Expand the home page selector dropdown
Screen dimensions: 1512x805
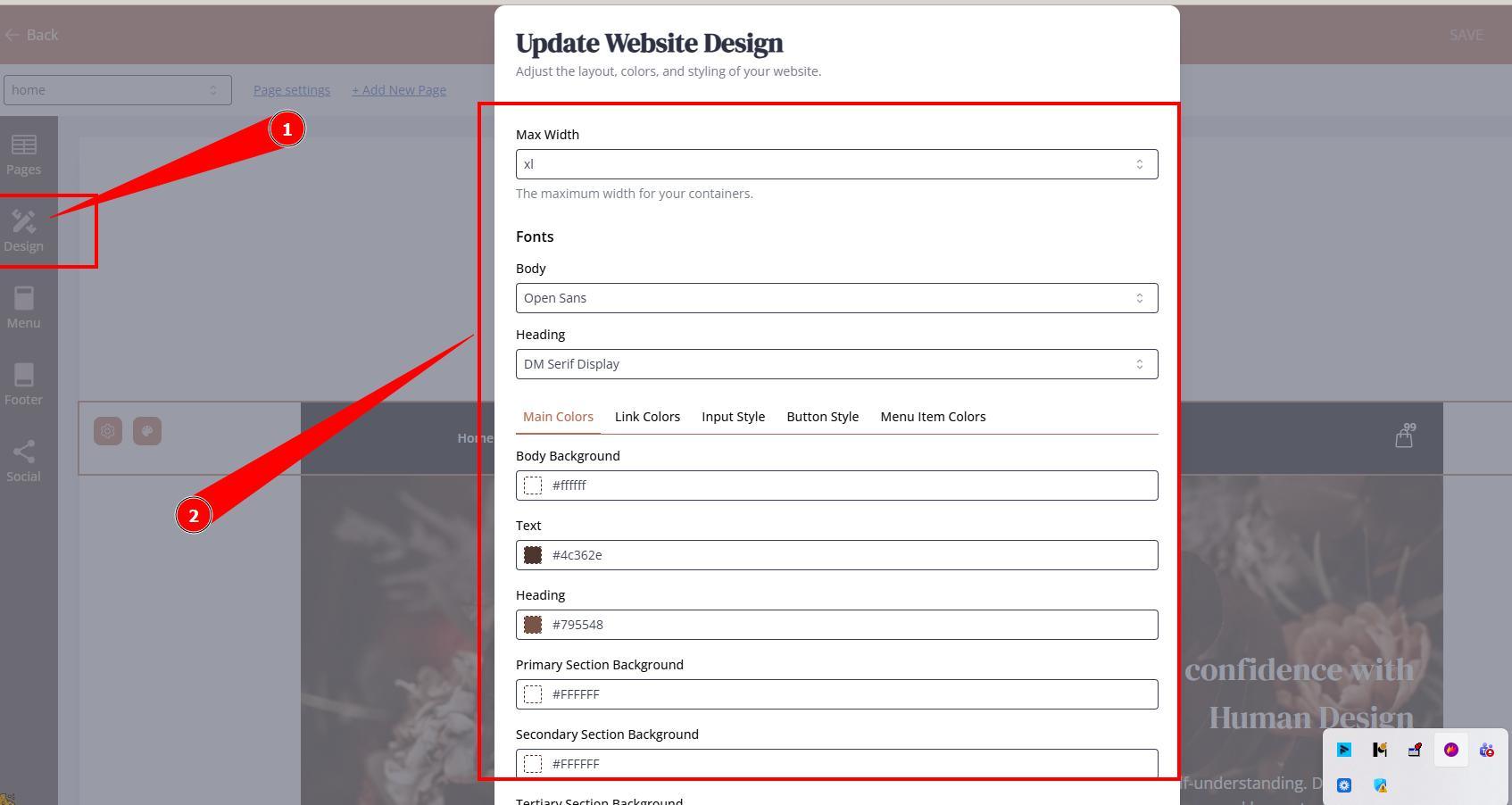point(117,90)
